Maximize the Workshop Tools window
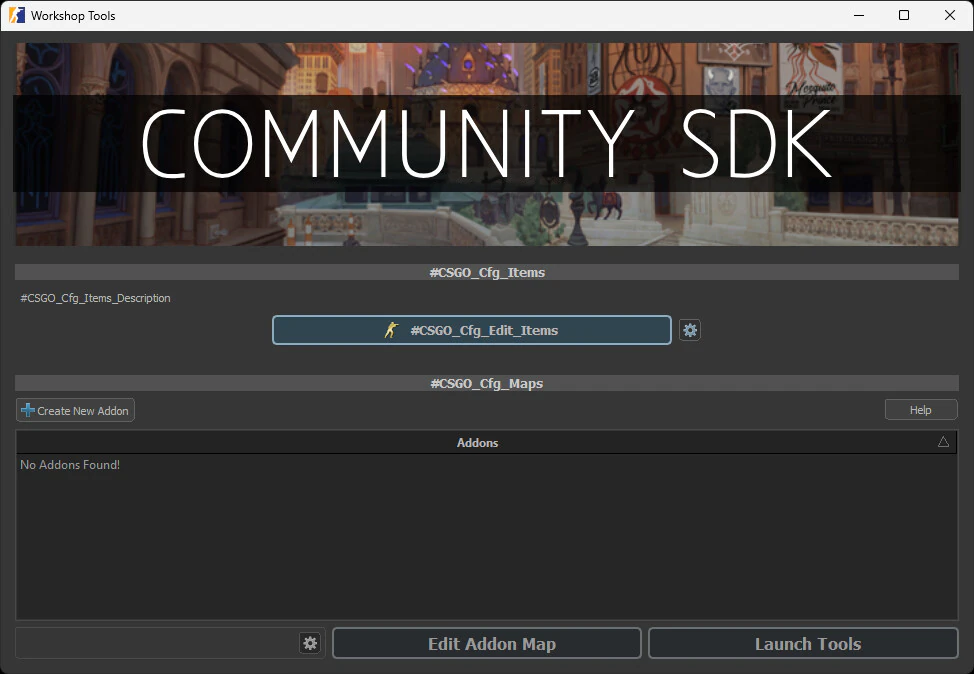The image size is (974, 674). [x=904, y=15]
